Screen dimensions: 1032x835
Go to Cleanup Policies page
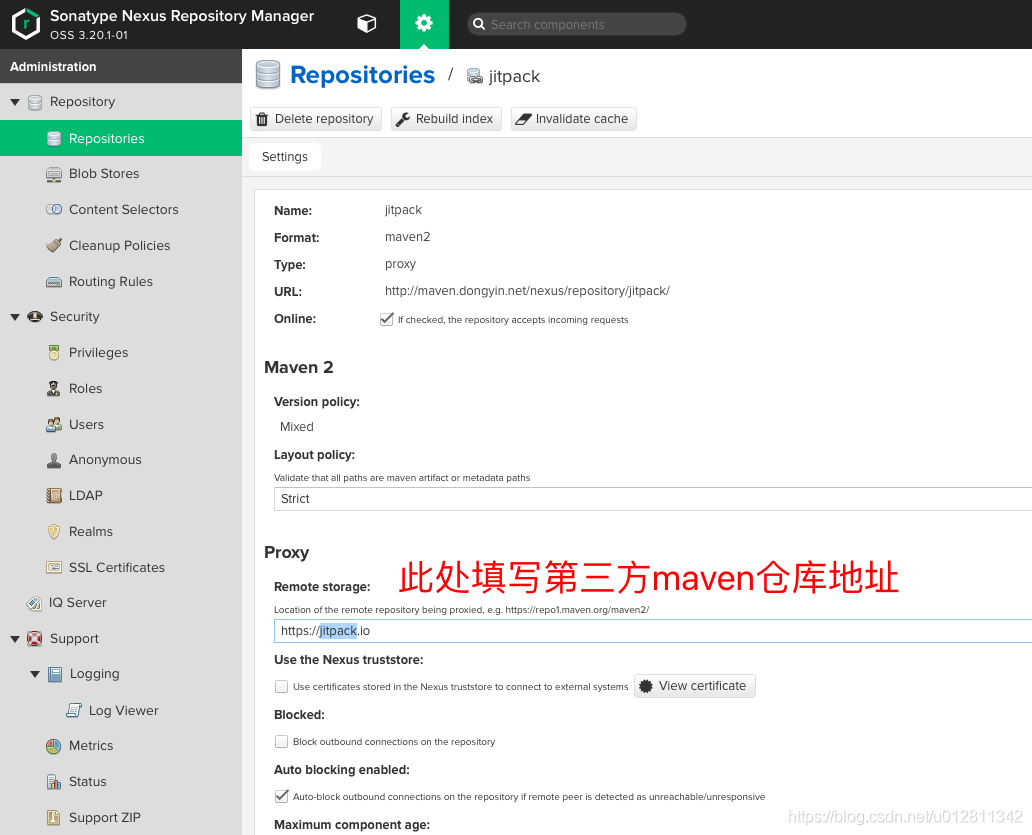[121, 245]
